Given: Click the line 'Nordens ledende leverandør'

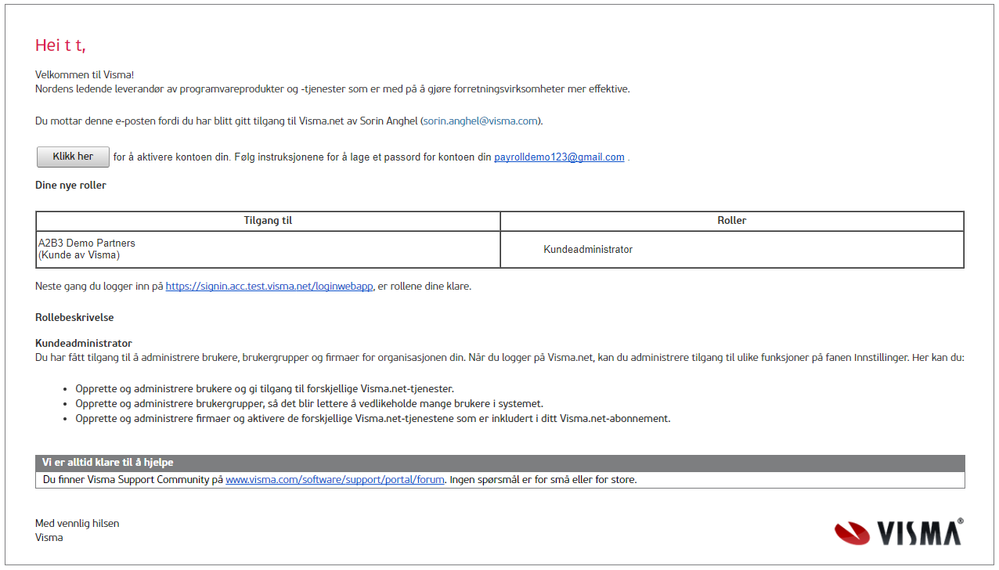Looking at the screenshot, I should point(333,89).
